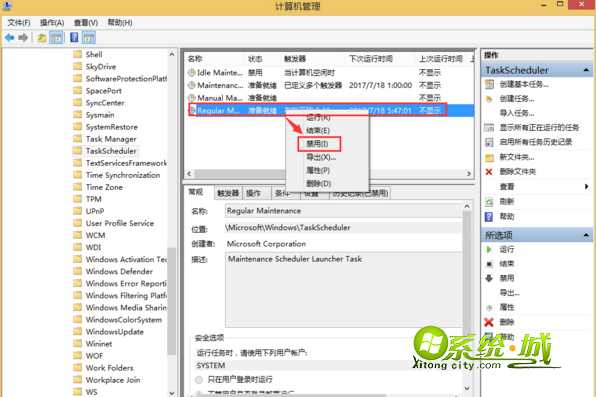Click the 上次运行时间 column header
This screenshot has width=596, height=397.
coord(440,59)
